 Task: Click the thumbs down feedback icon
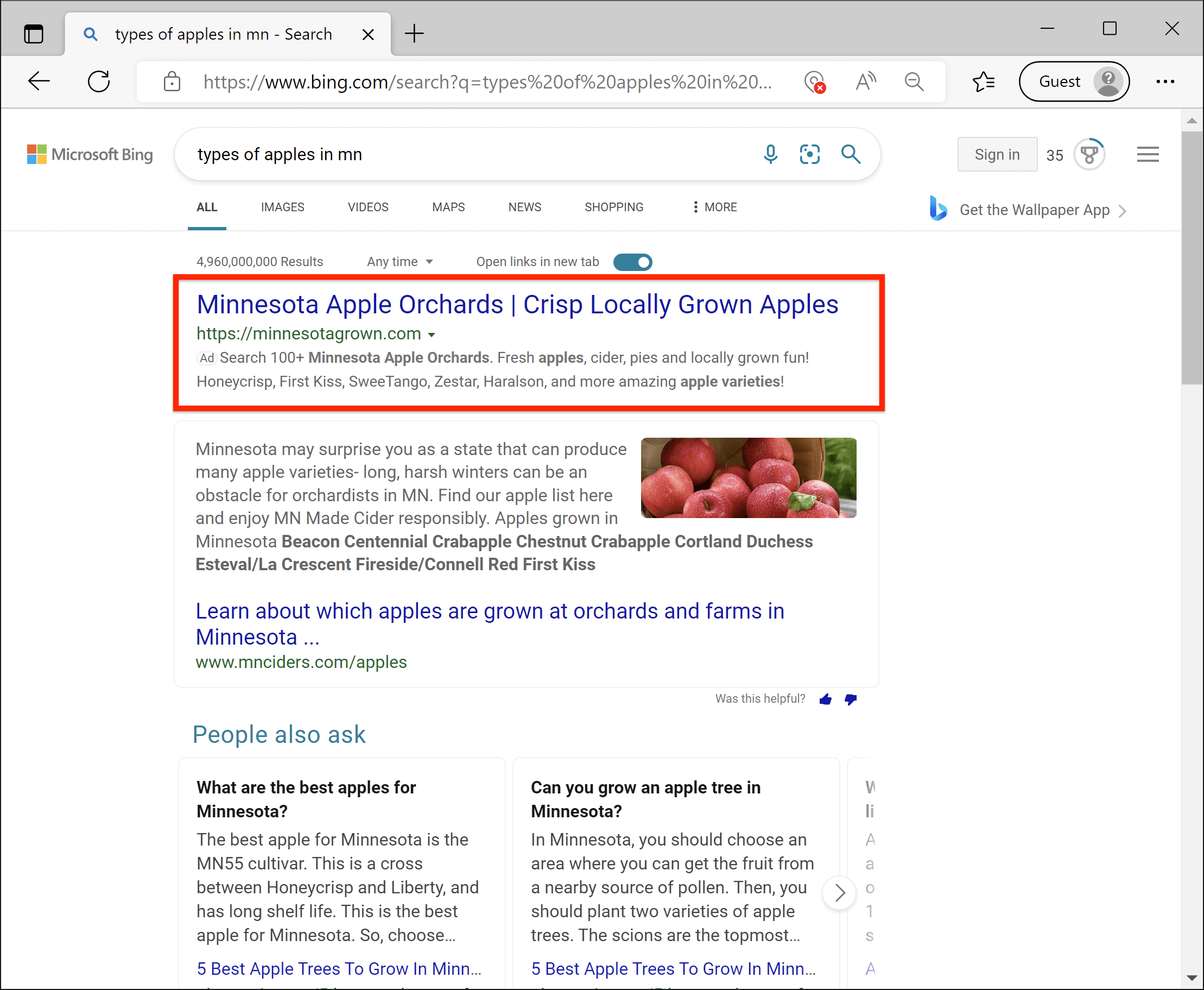coord(851,699)
